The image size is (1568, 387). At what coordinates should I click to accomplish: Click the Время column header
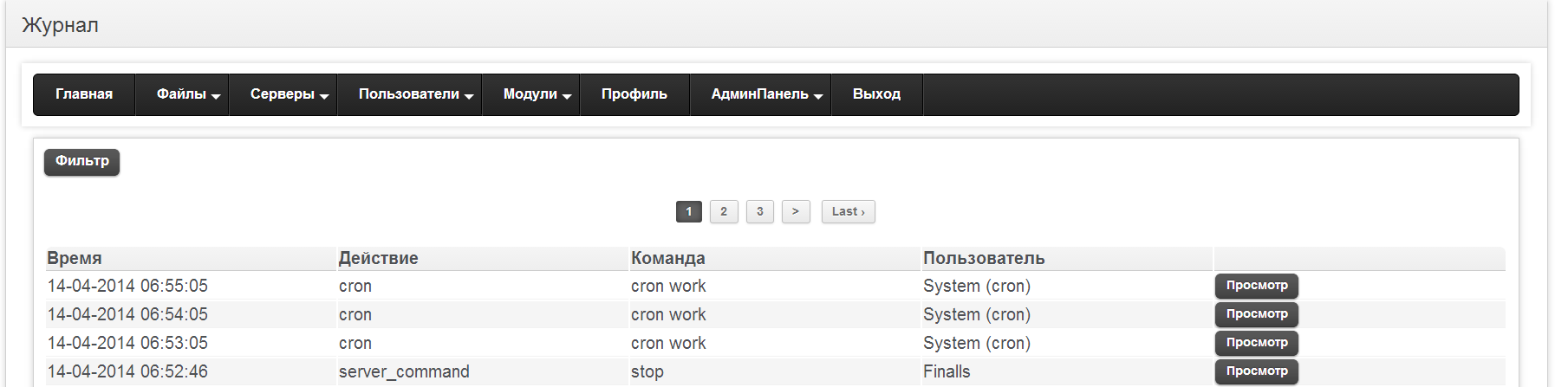tap(75, 258)
